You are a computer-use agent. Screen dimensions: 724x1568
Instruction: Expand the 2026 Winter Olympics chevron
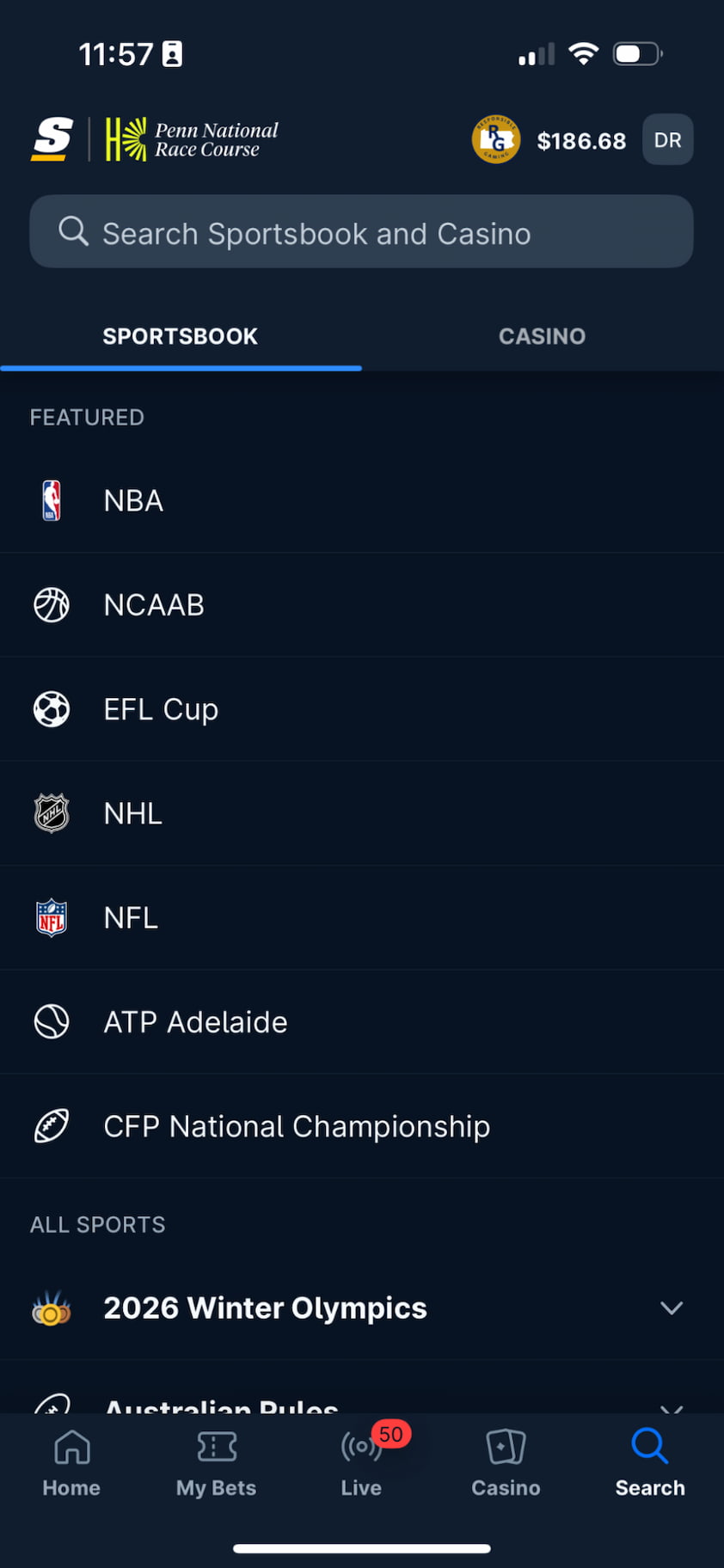672,1308
